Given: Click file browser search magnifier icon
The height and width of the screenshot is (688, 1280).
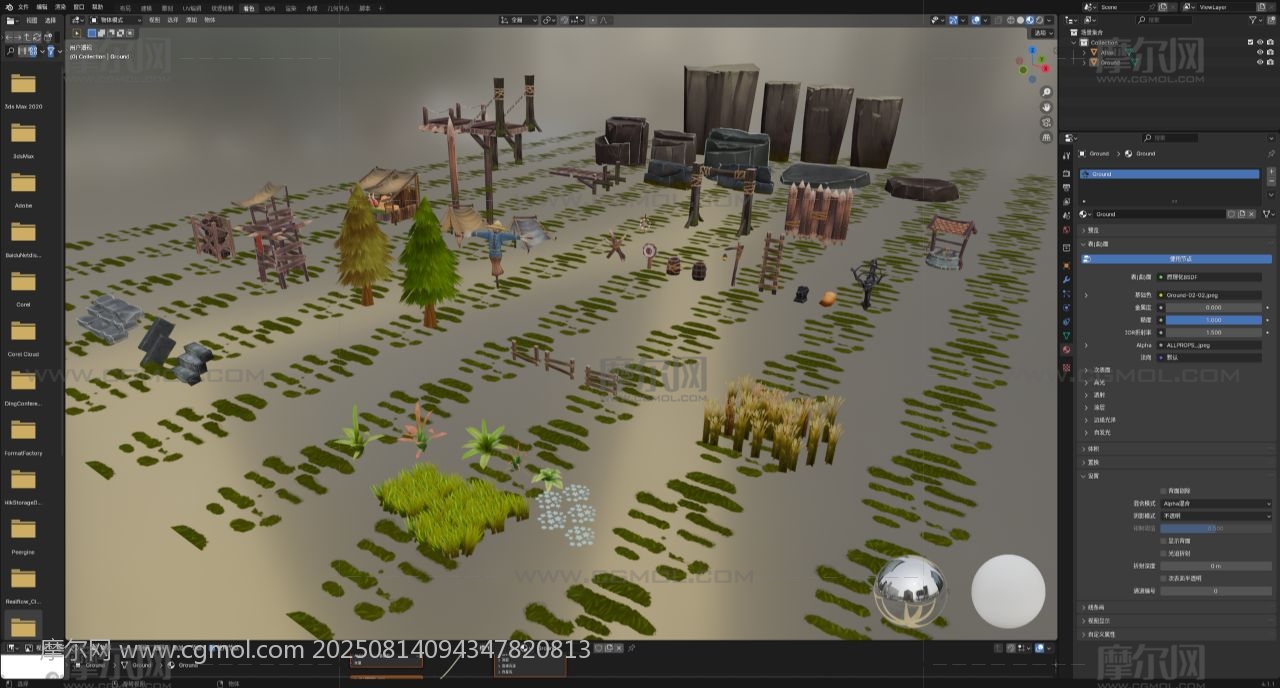Looking at the screenshot, I should (x=11, y=51).
